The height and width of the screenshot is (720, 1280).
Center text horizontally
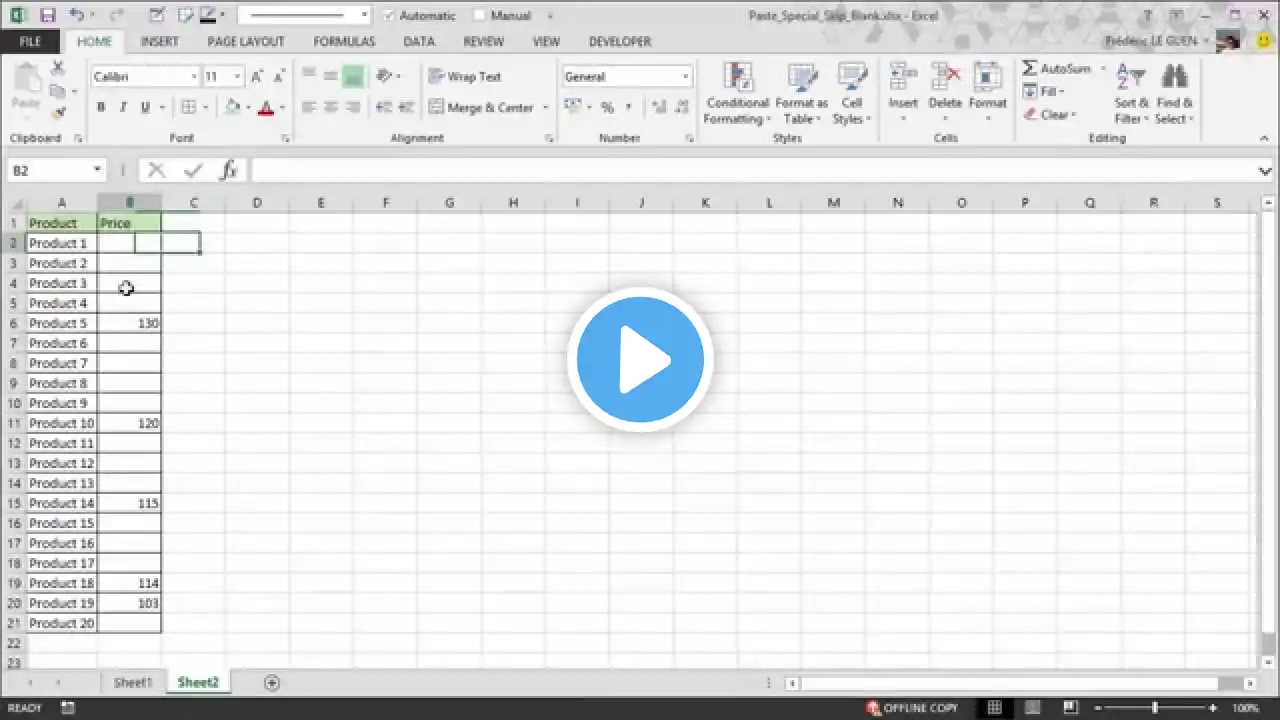330,108
